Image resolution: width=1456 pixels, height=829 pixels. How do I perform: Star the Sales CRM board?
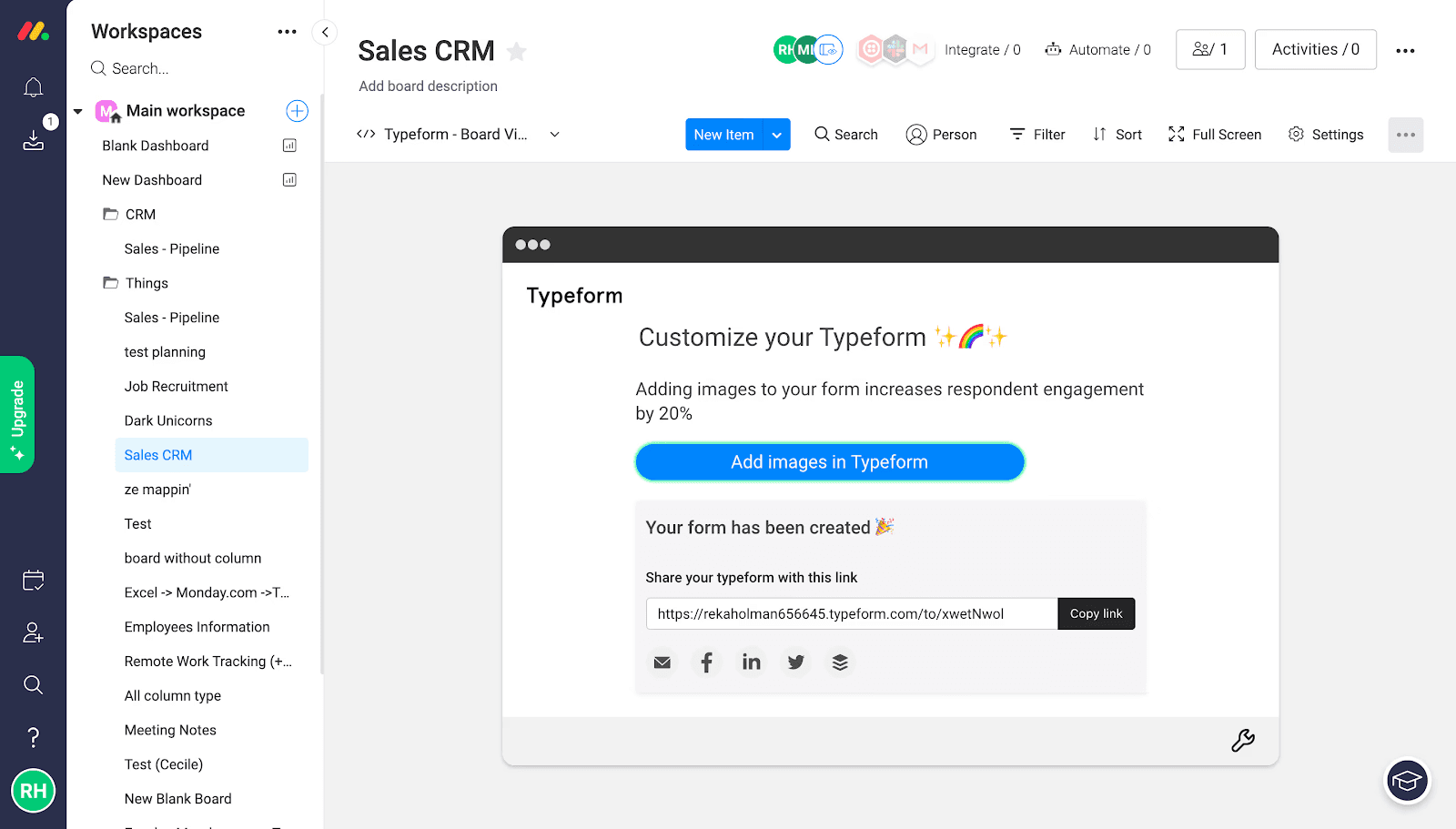tap(517, 52)
